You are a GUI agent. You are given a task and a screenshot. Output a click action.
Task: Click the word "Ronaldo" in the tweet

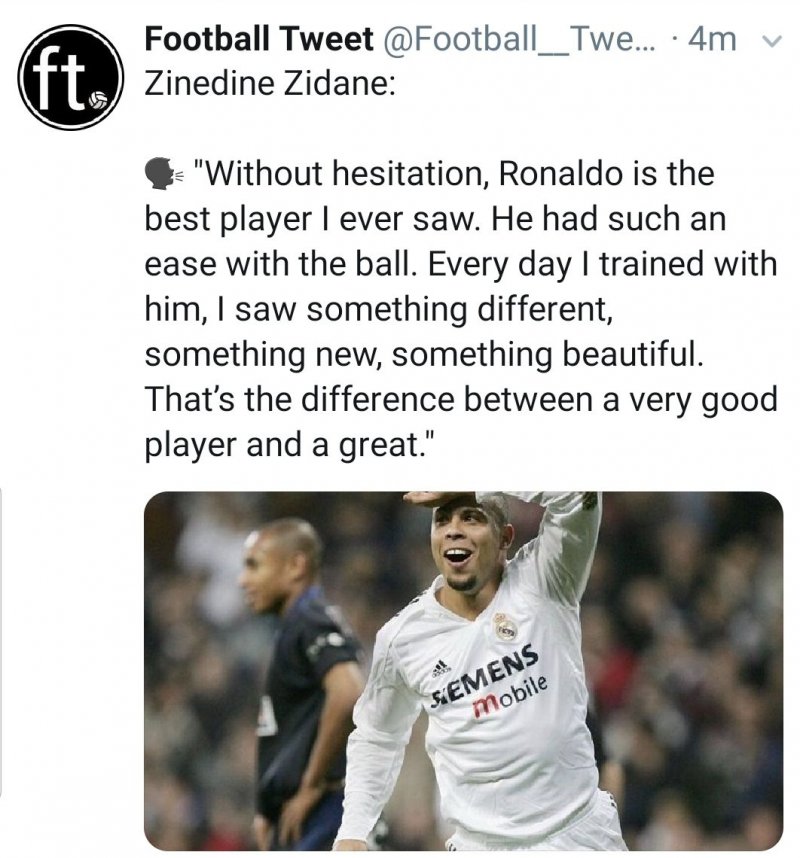point(549,176)
